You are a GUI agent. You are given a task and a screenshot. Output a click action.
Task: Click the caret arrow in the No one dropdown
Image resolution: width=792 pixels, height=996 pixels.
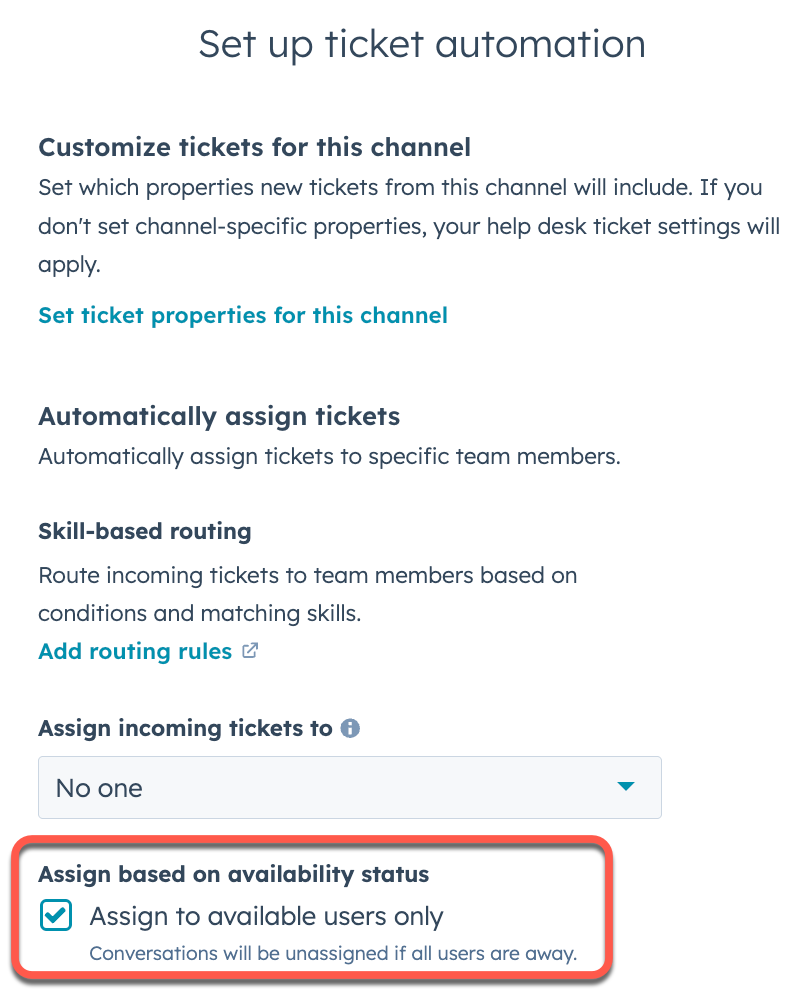click(x=626, y=787)
